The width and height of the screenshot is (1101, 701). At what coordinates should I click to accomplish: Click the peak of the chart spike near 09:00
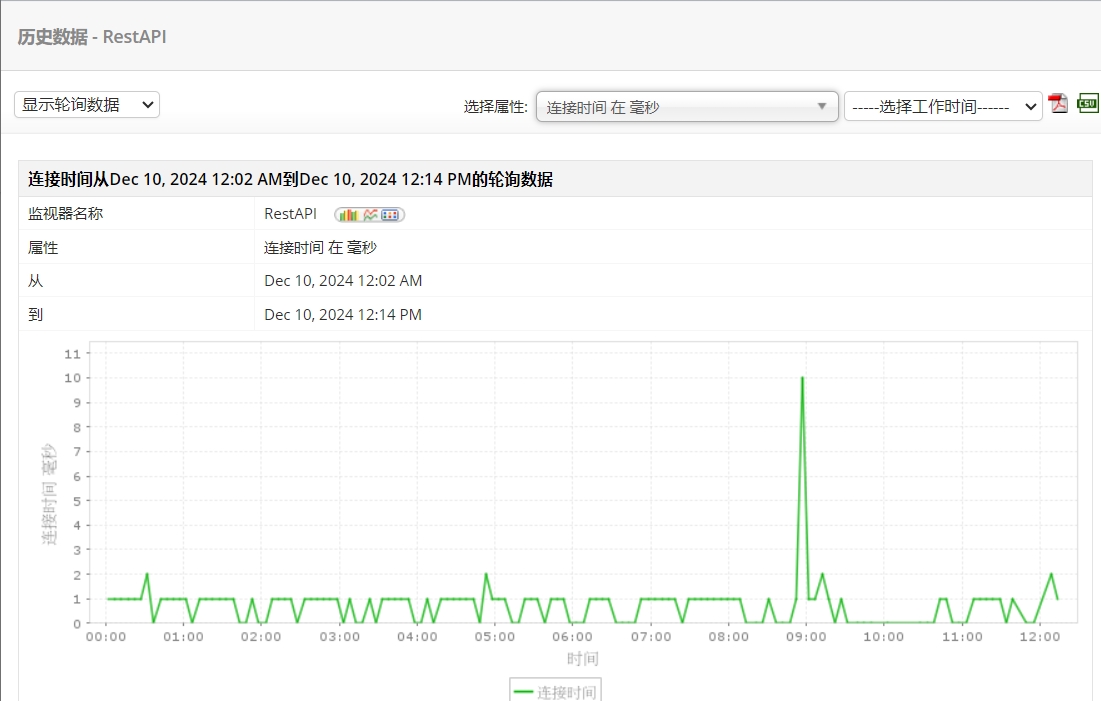point(802,378)
